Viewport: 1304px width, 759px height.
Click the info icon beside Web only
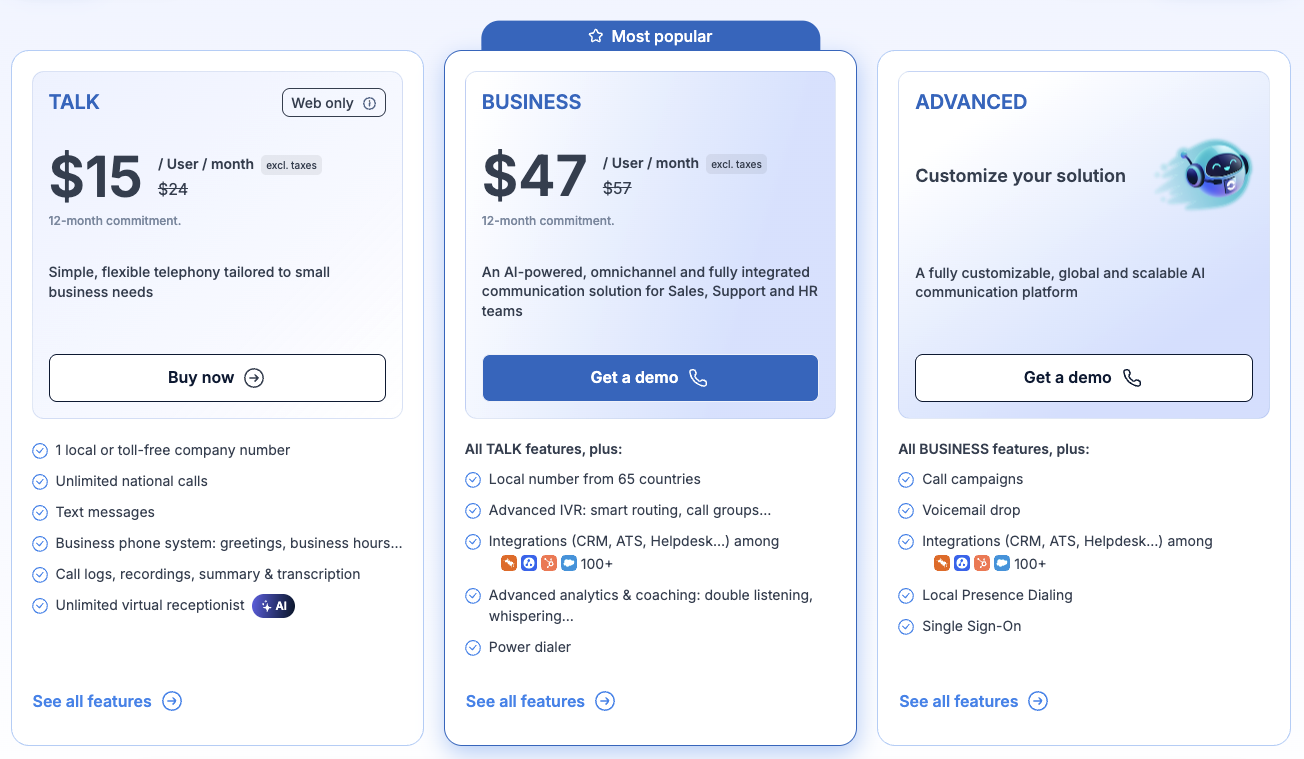tap(369, 103)
